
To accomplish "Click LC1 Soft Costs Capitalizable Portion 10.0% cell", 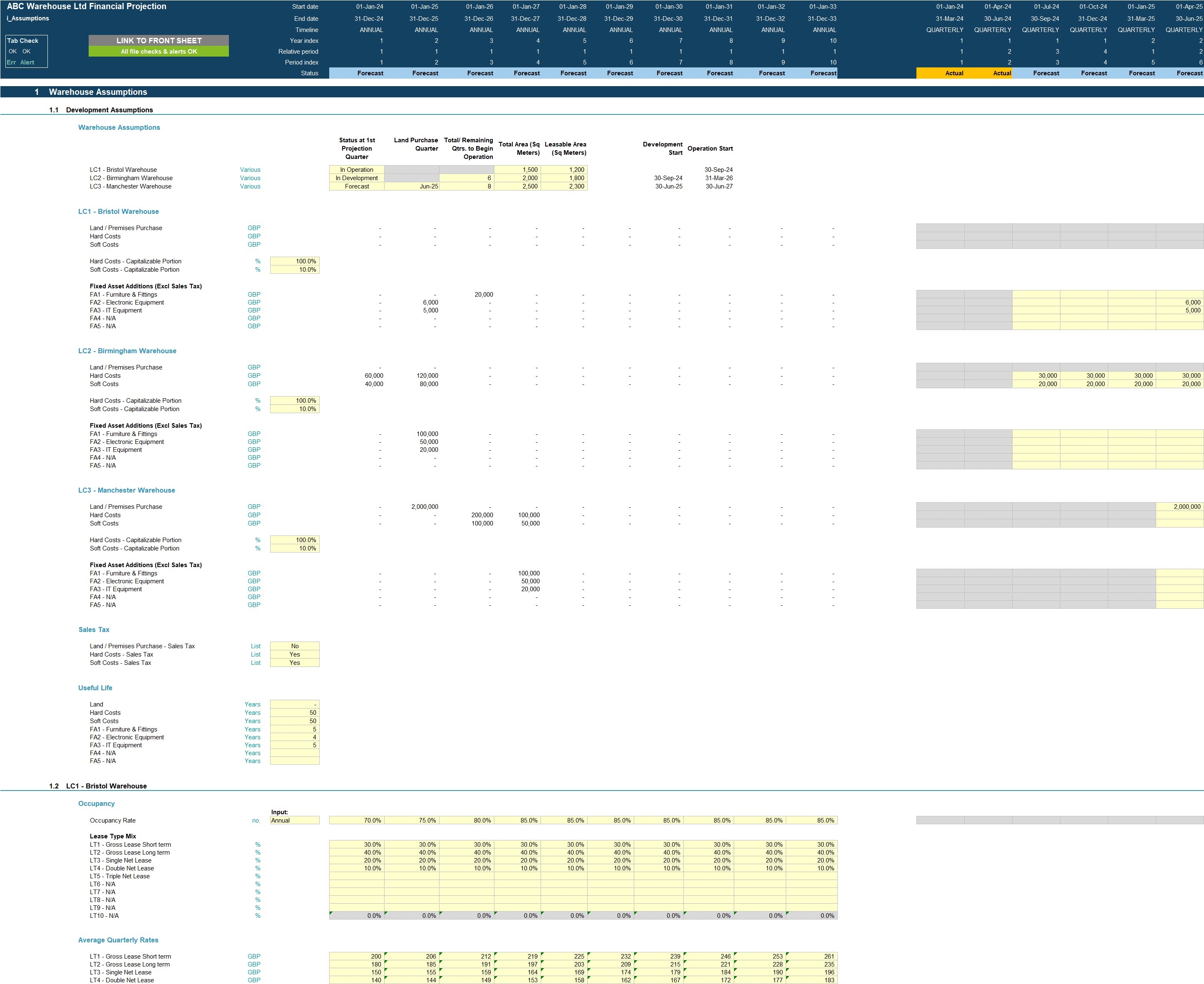I will (295, 270).
